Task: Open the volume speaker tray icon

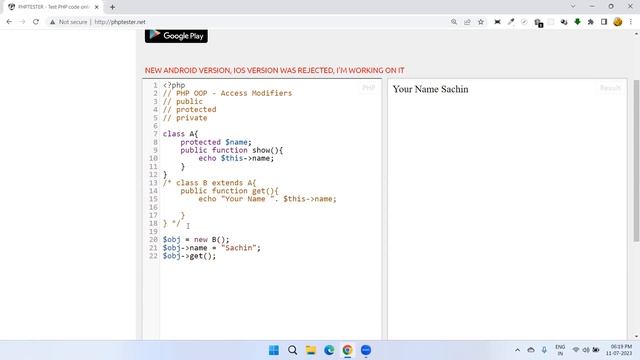Action: pos(586,350)
